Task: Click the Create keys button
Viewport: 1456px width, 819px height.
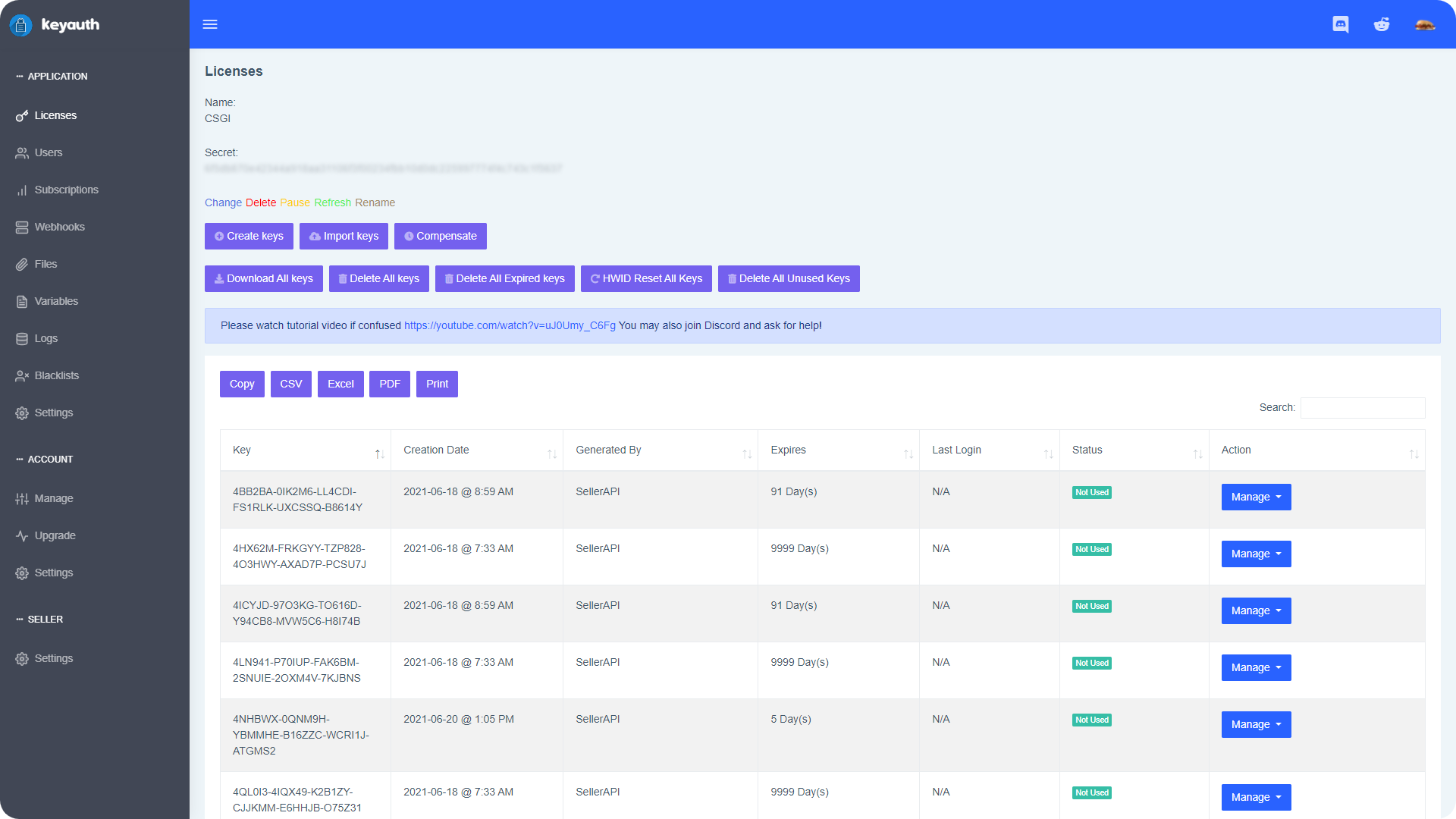Action: (249, 236)
